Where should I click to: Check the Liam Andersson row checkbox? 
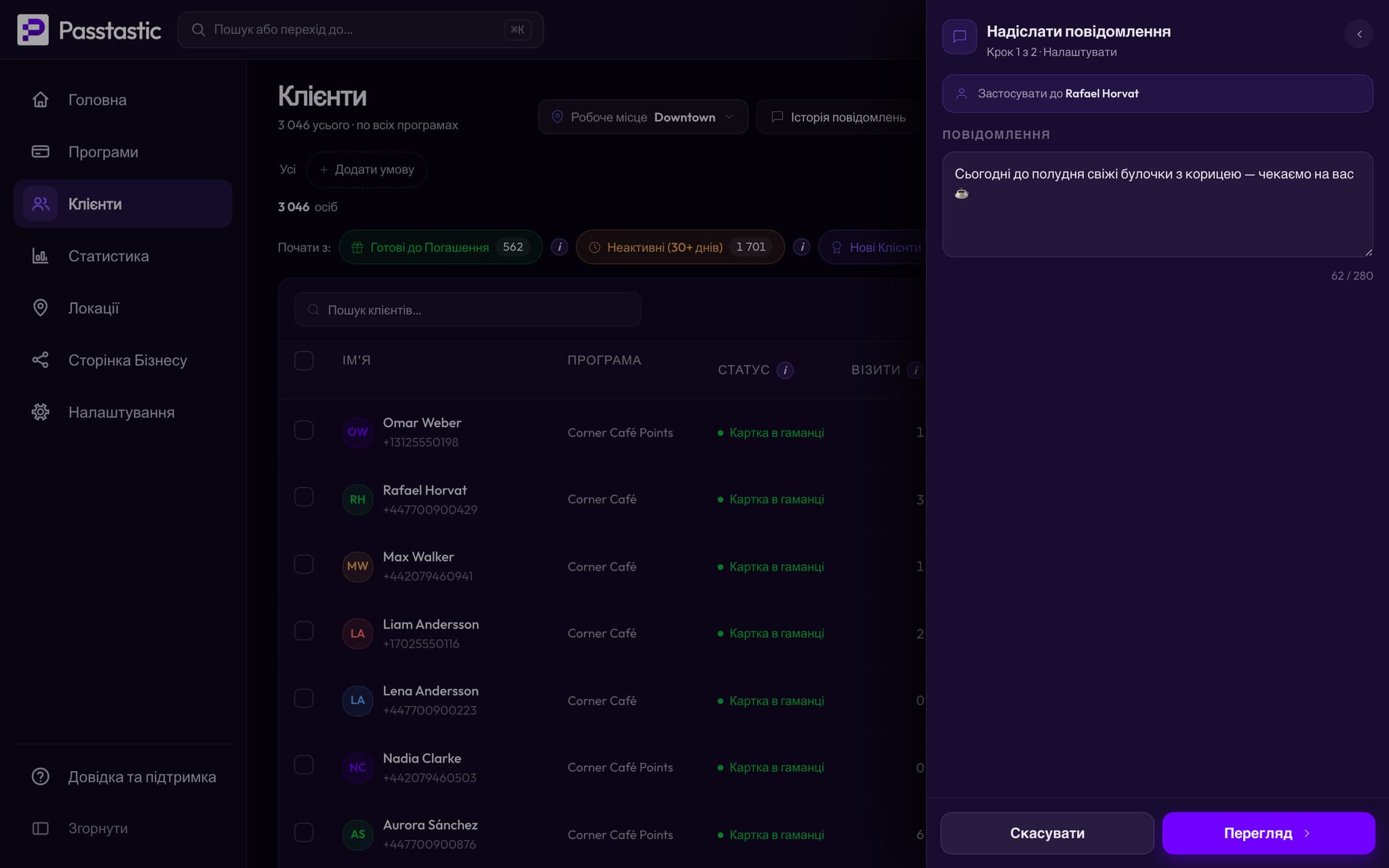[x=304, y=631]
